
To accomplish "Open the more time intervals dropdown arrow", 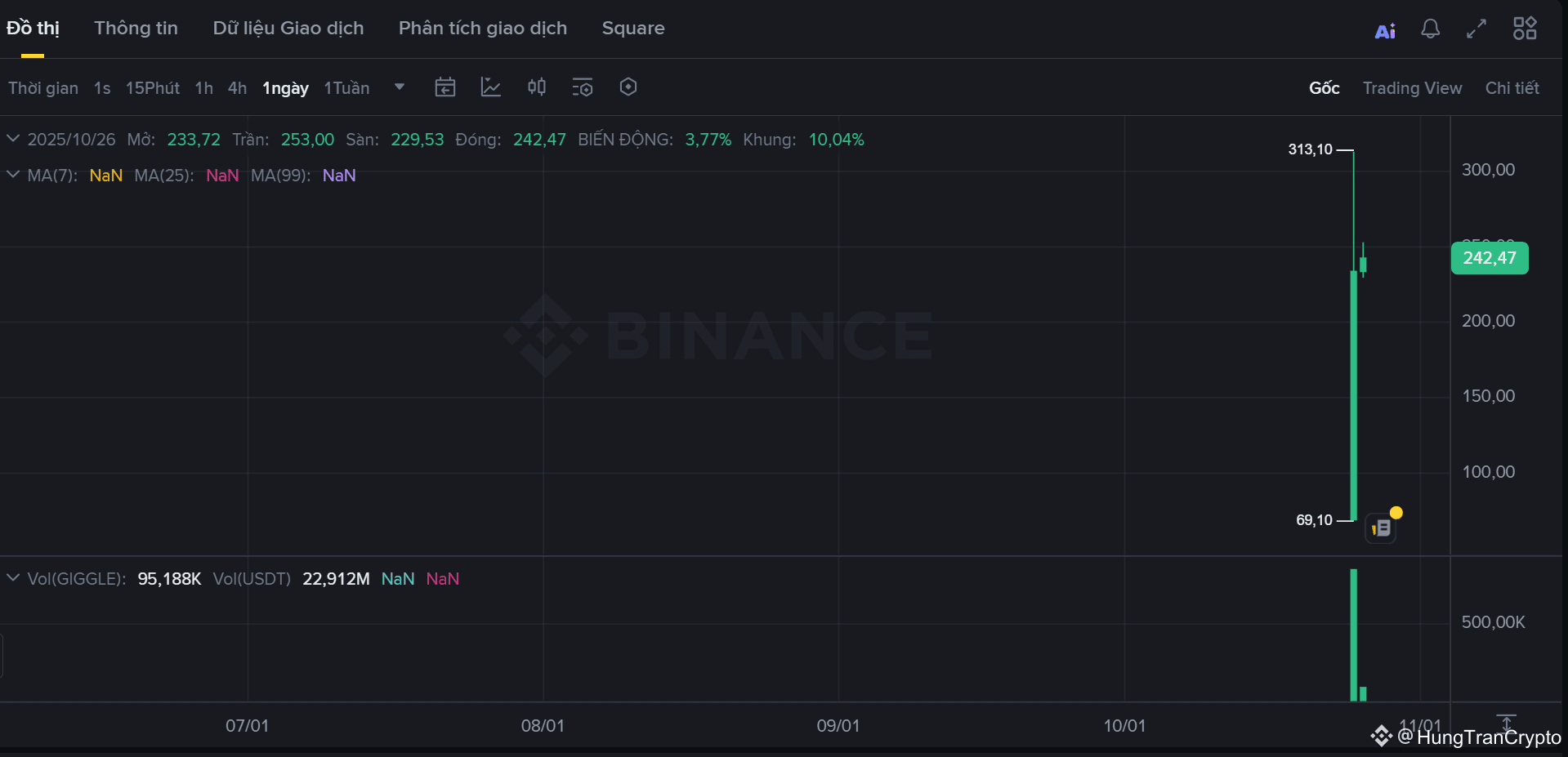I will pos(400,87).
